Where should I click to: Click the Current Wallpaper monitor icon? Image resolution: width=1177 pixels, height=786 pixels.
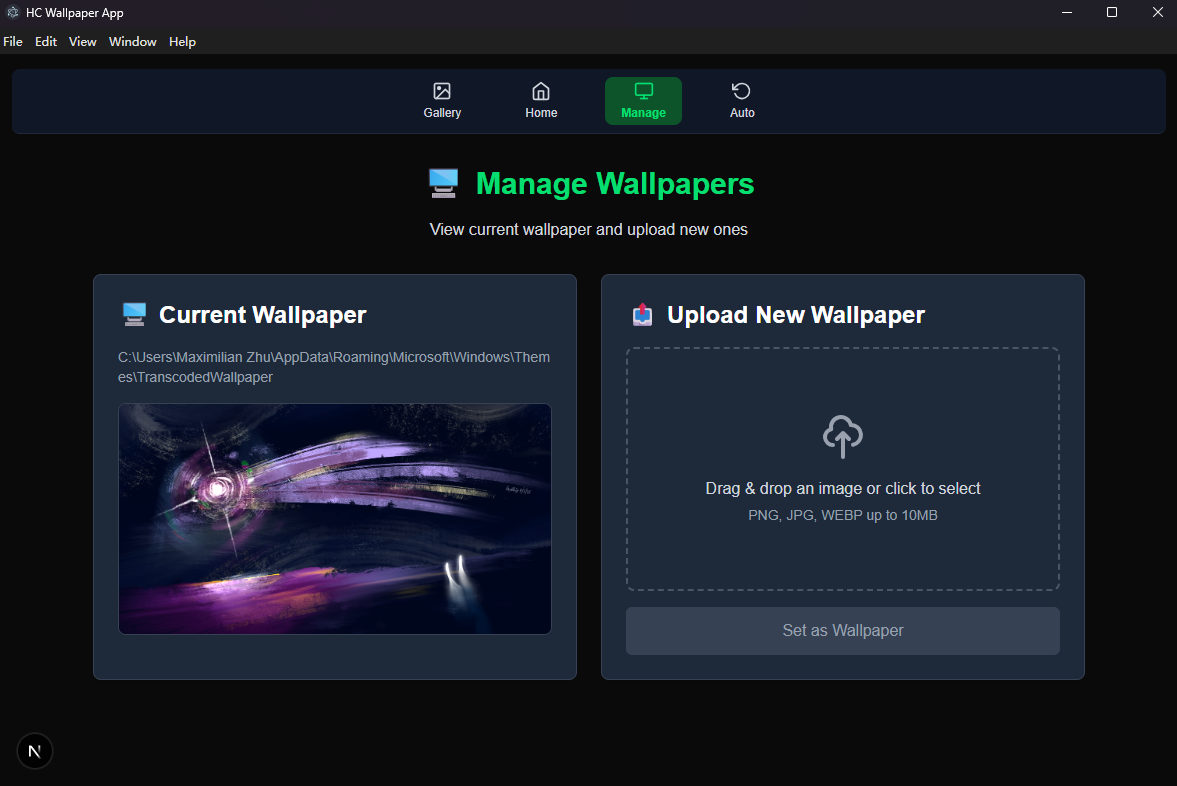pos(133,313)
